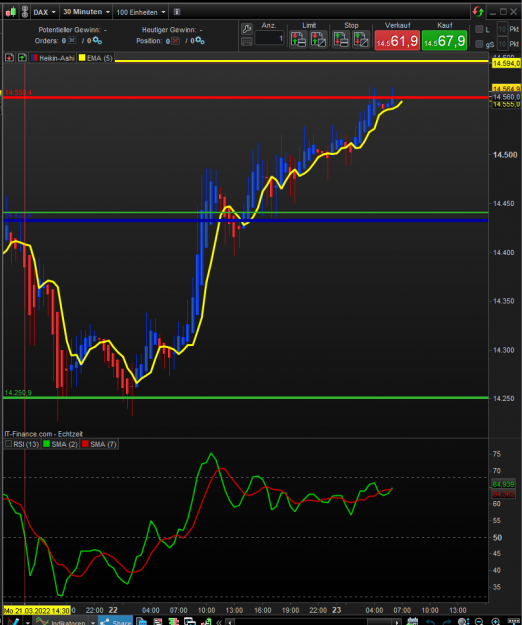Click the Heikin-Ashi blue-red color swatch
The height and width of the screenshot is (625, 522).
click(x=34, y=58)
